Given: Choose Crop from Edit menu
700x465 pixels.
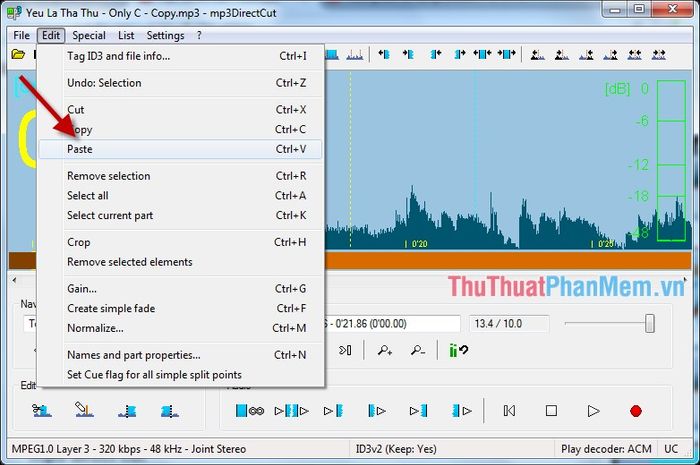Looking at the screenshot, I should (x=180, y=242).
